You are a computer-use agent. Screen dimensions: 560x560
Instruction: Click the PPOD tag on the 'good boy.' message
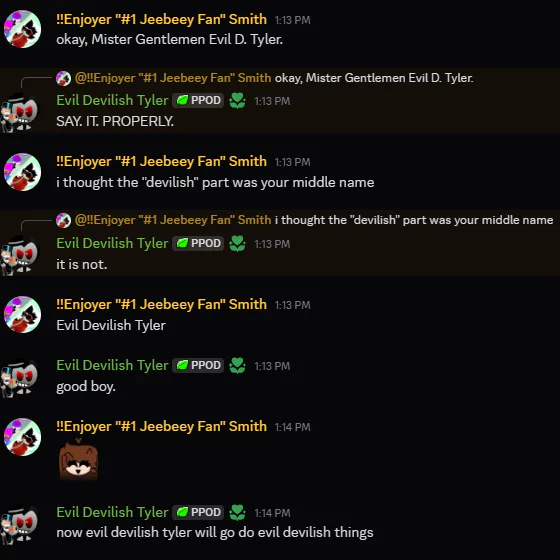click(x=198, y=365)
